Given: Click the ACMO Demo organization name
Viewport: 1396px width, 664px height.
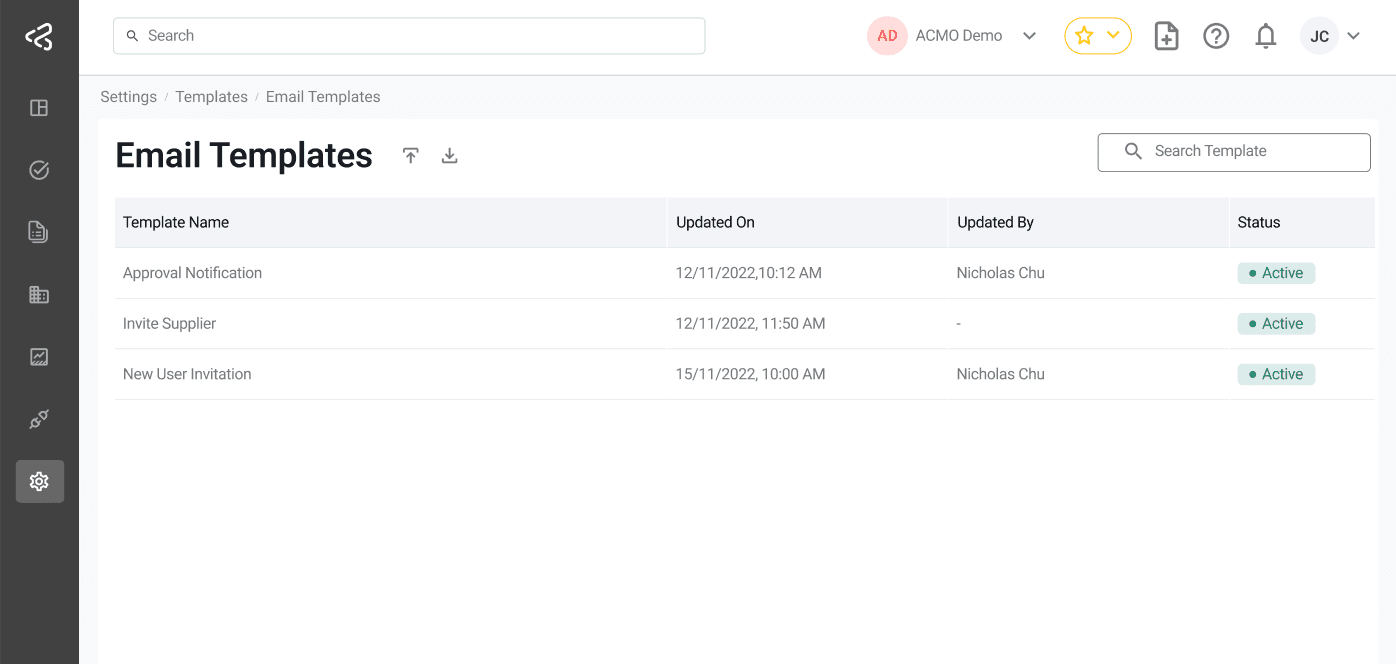Looking at the screenshot, I should click(959, 36).
